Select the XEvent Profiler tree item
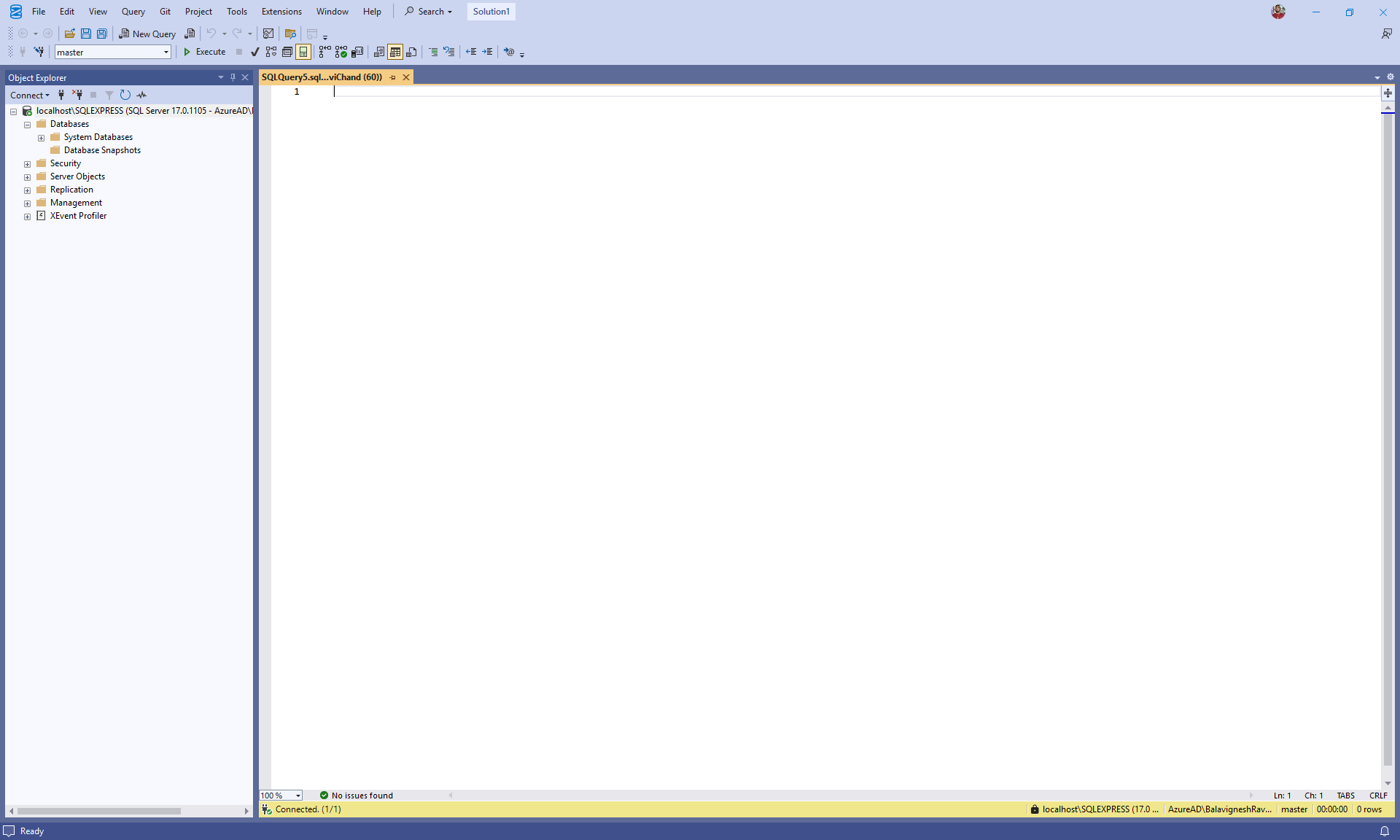Viewport: 1400px width, 840px height. (78, 216)
